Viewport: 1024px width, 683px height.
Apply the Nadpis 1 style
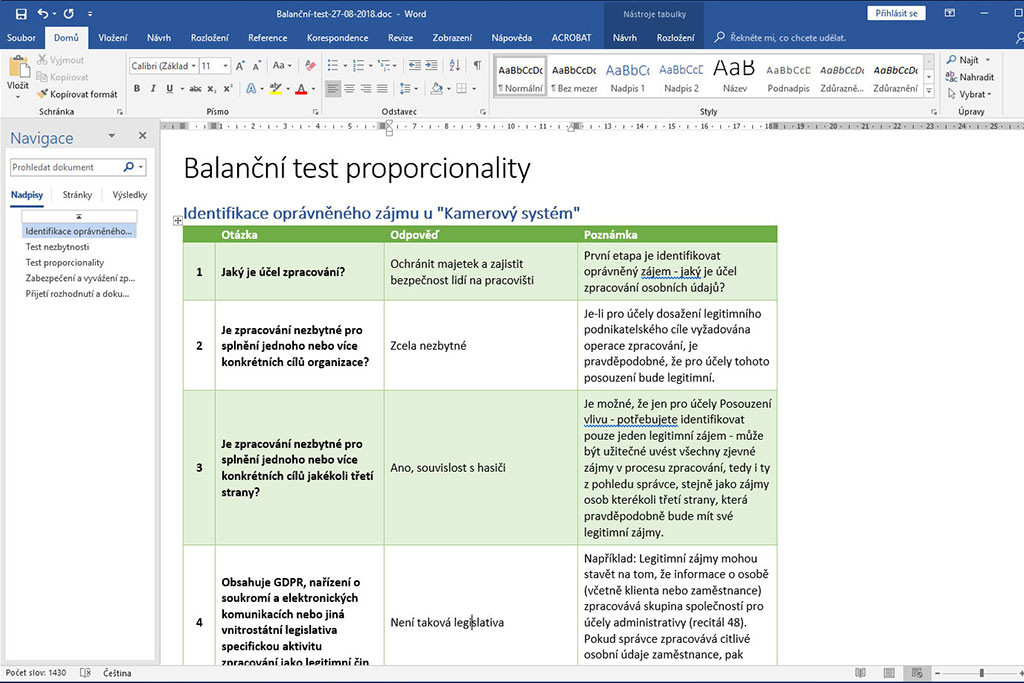click(x=628, y=76)
